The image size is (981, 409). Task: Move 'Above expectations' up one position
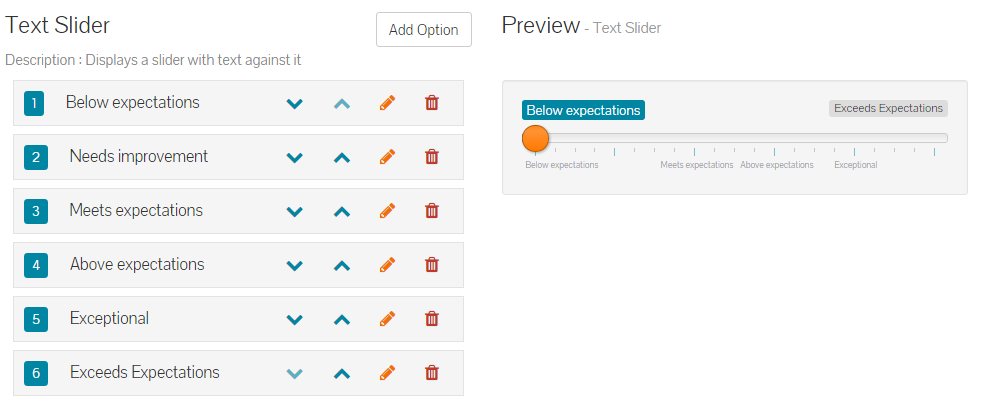click(x=341, y=265)
